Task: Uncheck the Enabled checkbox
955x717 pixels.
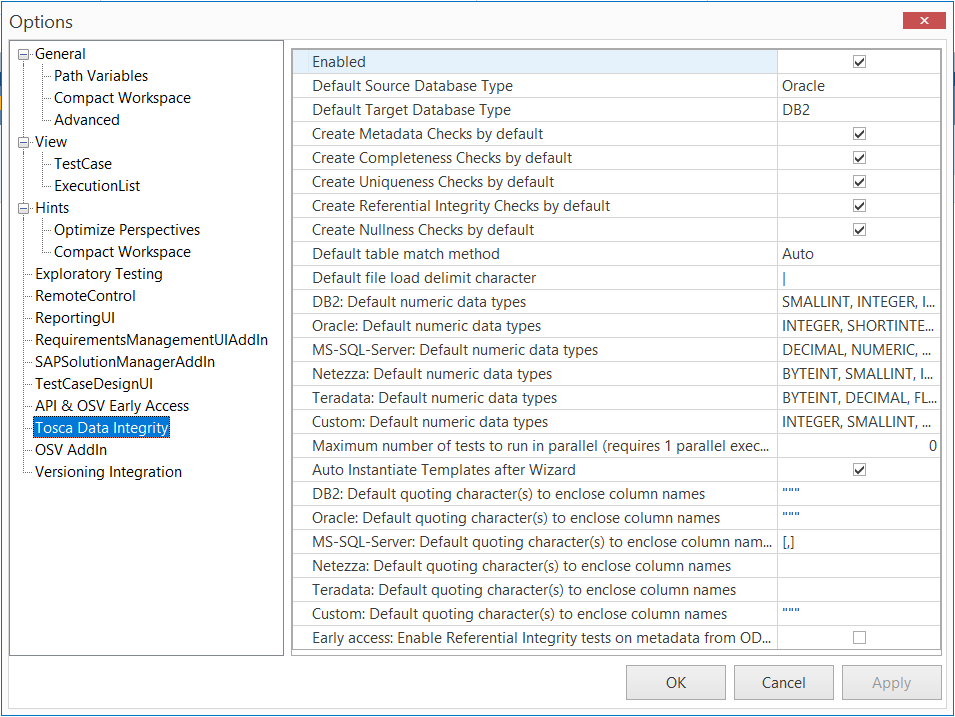Action: [x=859, y=62]
